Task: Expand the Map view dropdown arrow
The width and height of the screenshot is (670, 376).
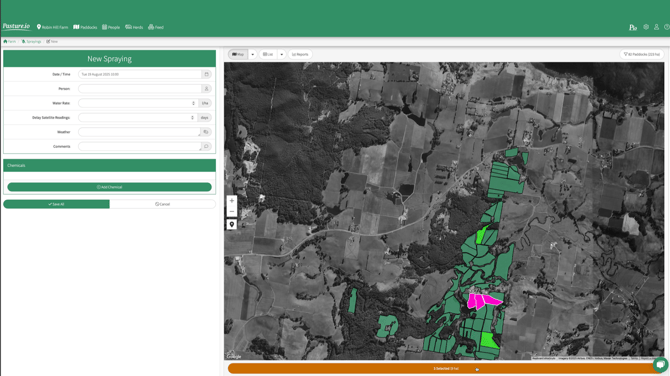Action: click(x=253, y=54)
